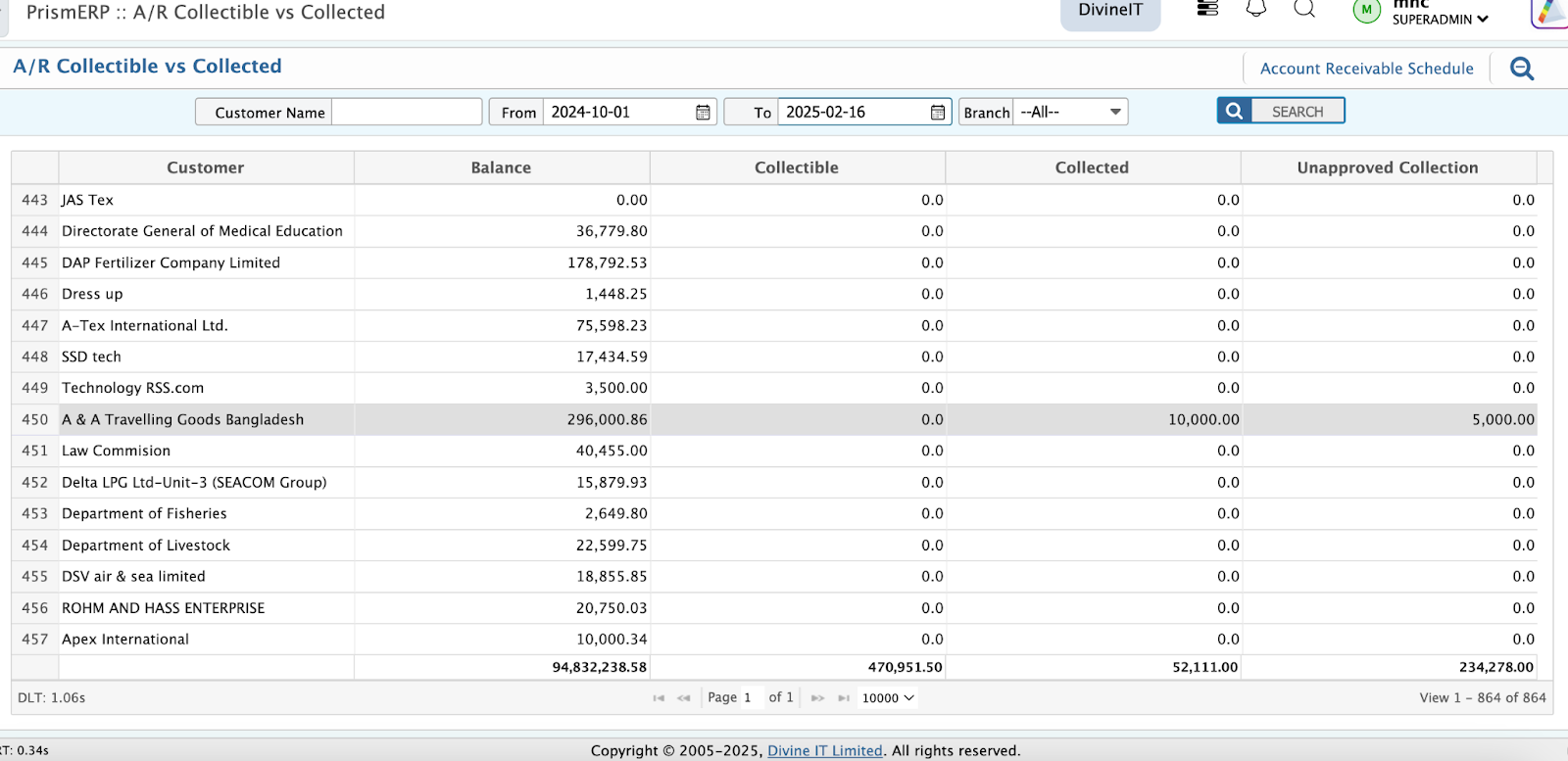This screenshot has width=1568, height=761.
Task: Click the green M user avatar
Action: 1366,10
